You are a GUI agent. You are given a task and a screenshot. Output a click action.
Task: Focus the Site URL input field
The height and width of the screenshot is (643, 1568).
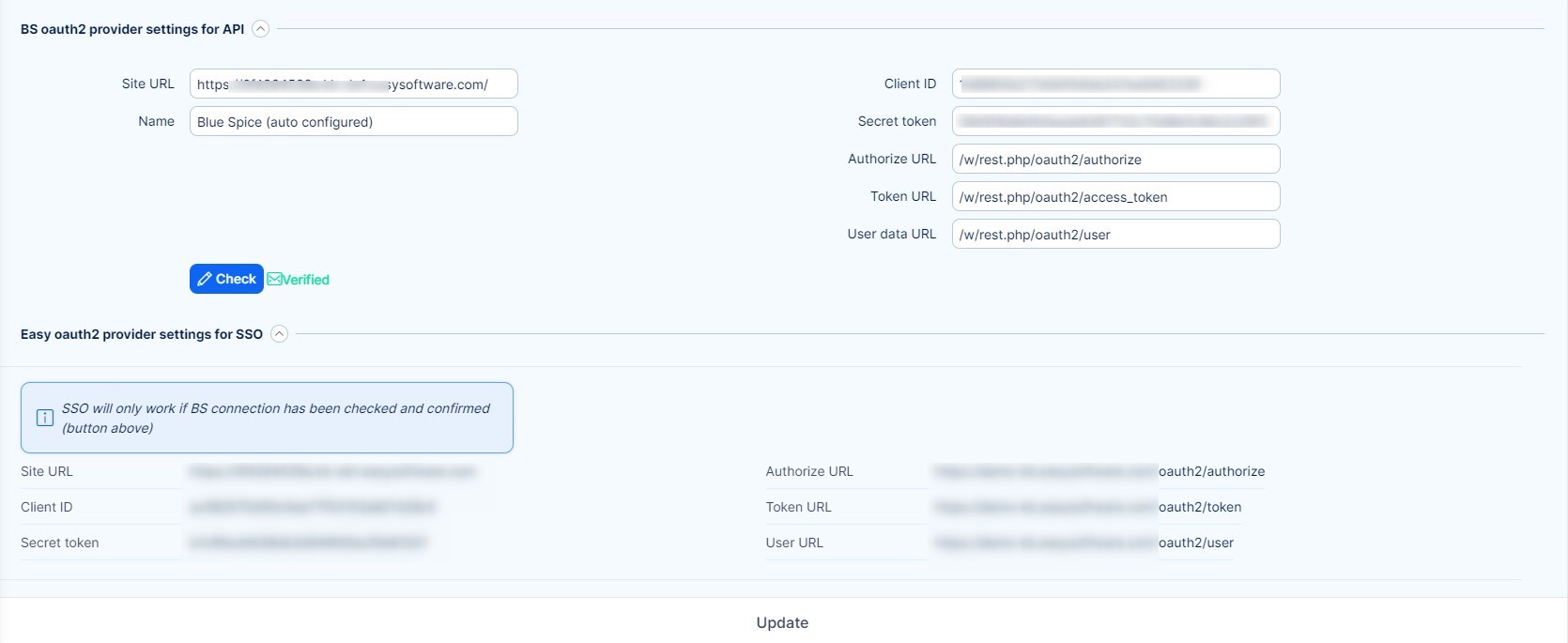pyautogui.click(x=353, y=84)
